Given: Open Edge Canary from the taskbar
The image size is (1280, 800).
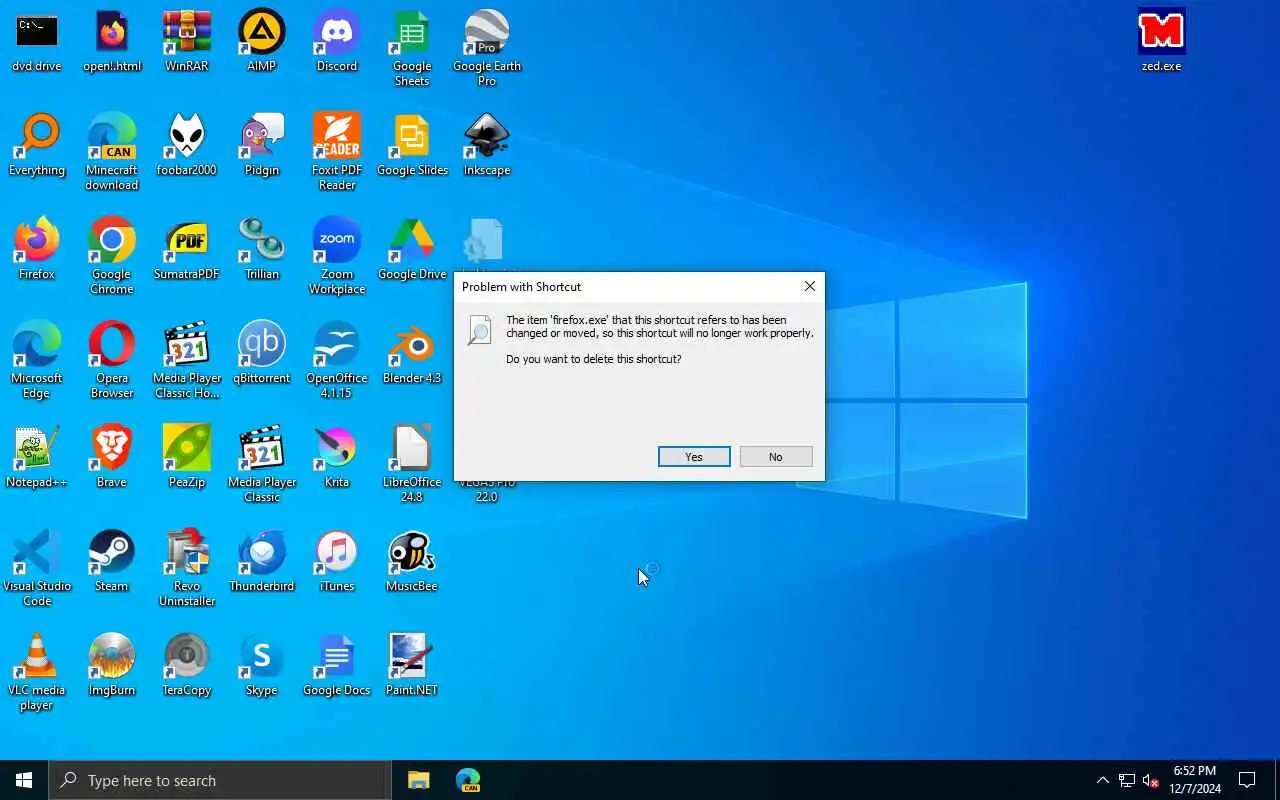Looking at the screenshot, I should coord(468,780).
